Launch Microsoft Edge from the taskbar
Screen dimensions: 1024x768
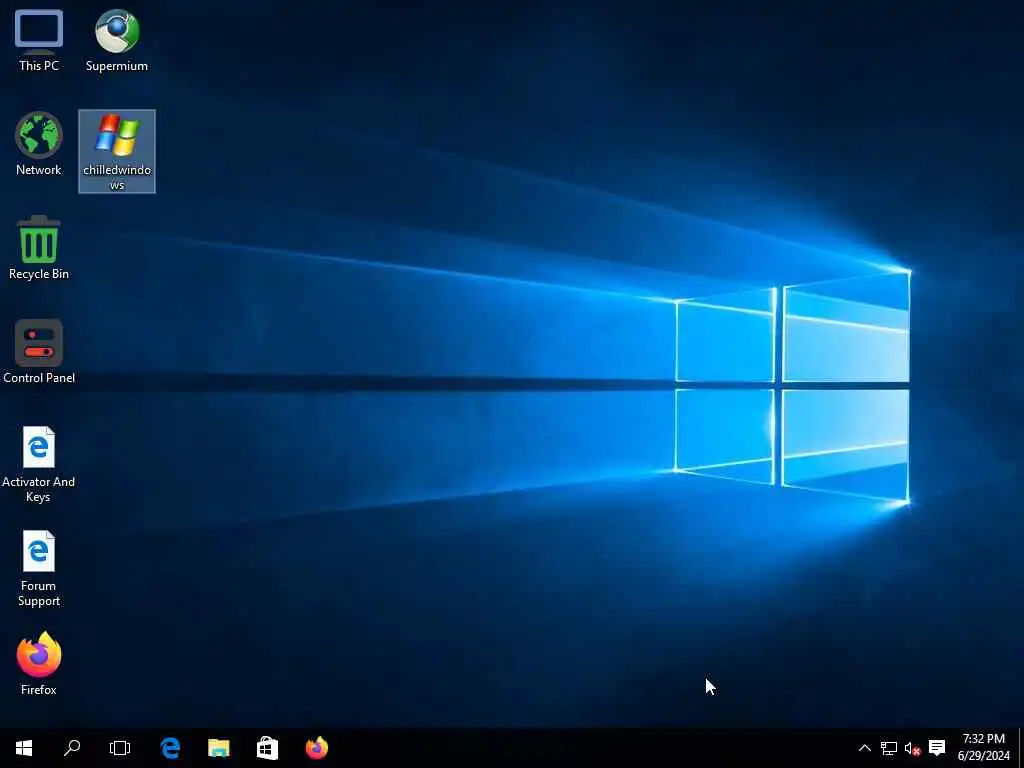tap(170, 748)
